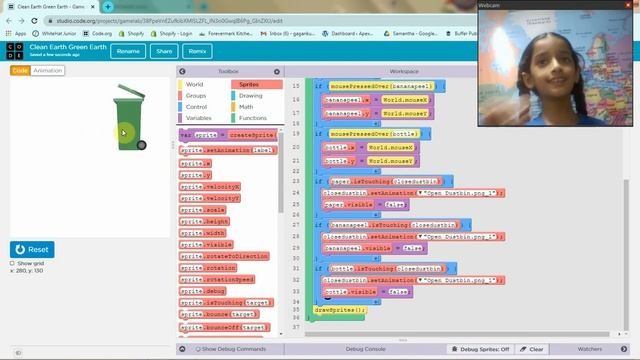Open a new browser tab

coord(108,7)
